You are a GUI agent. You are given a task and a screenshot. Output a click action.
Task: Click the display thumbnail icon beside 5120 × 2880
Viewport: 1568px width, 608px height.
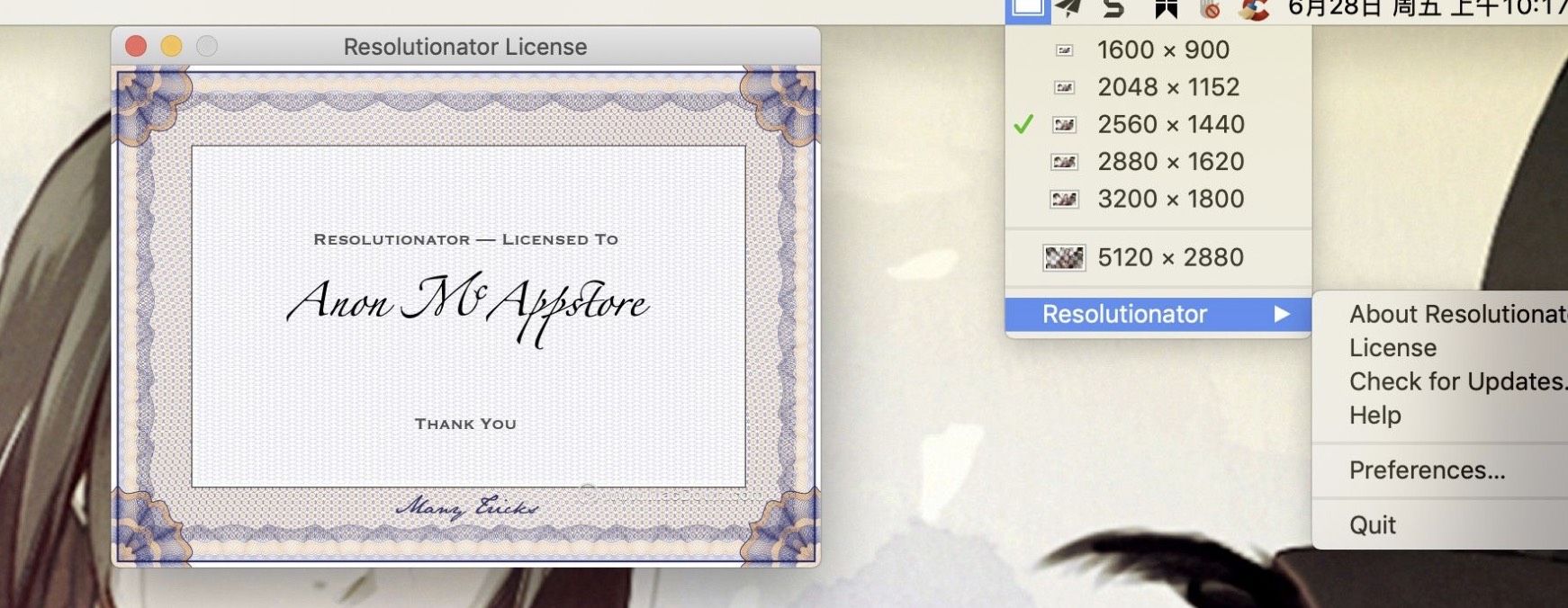pos(1064,258)
